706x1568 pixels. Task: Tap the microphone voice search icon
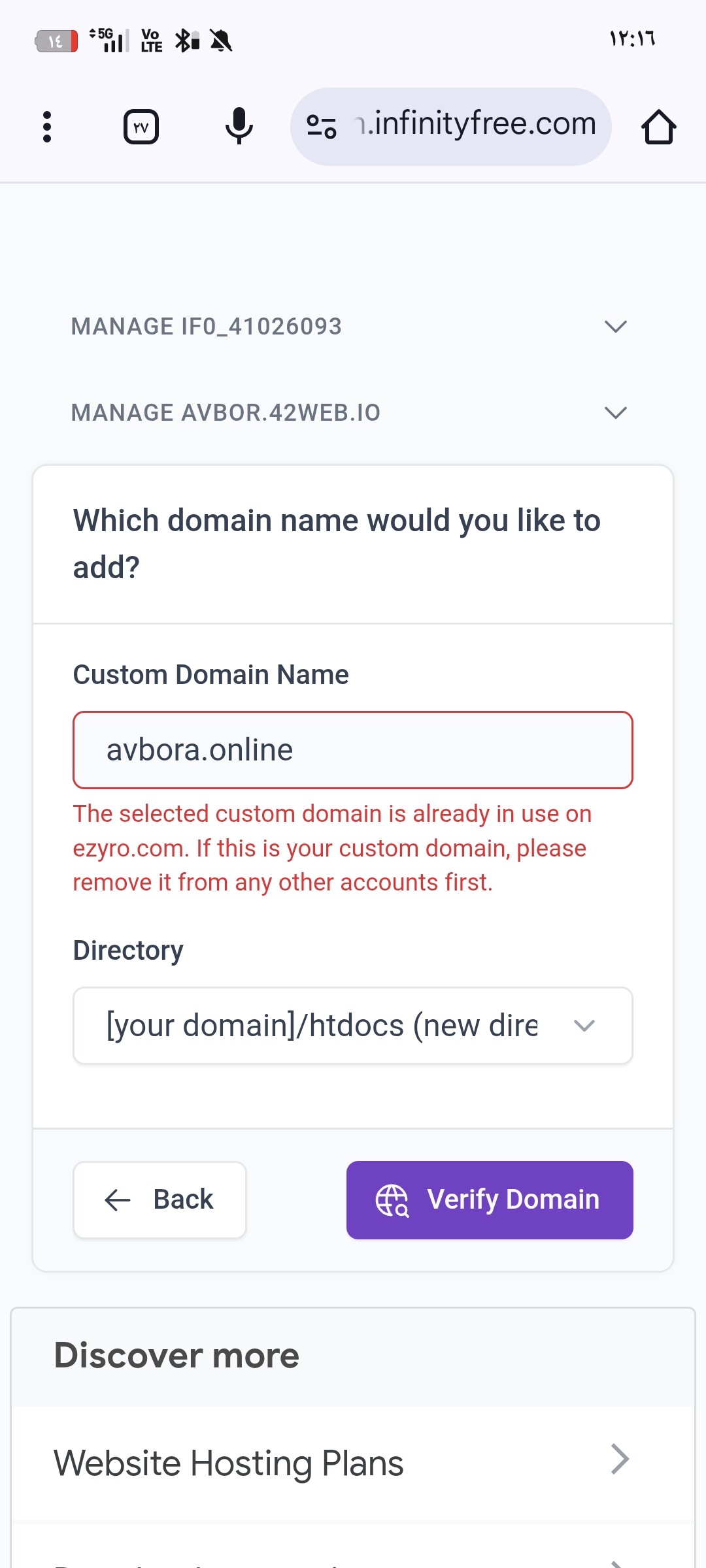239,125
